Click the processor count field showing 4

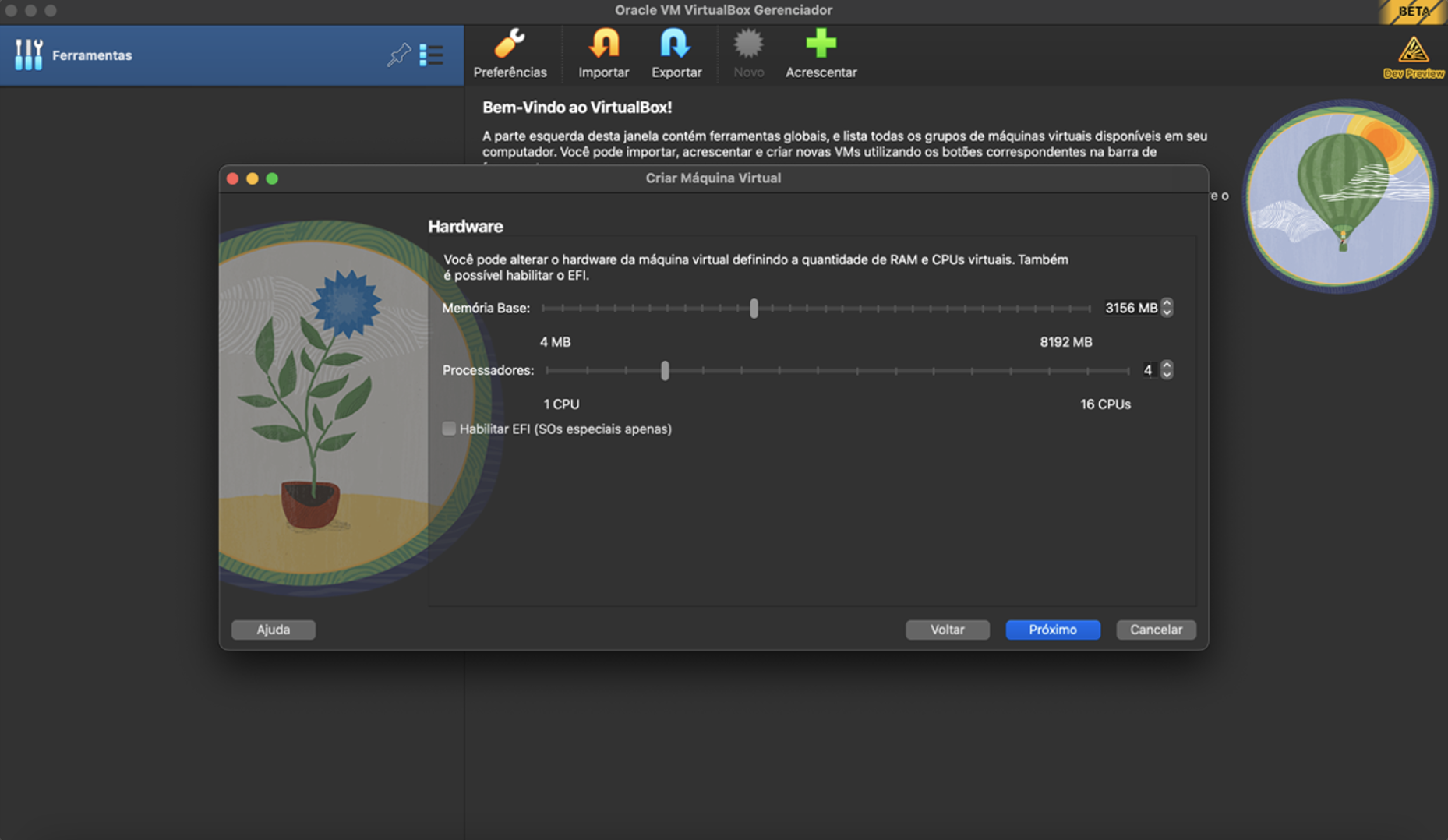tap(1147, 370)
